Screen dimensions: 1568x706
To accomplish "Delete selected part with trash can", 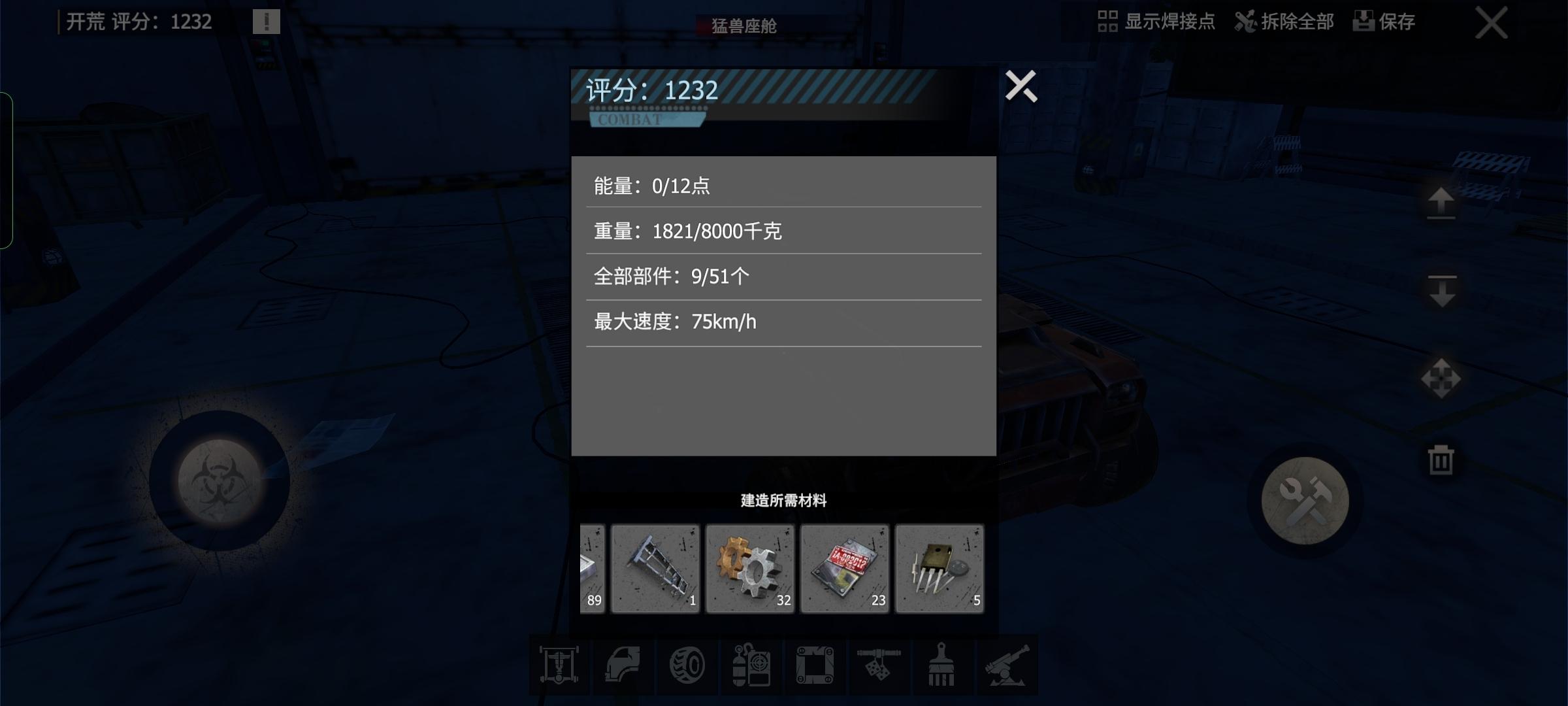I will tap(1441, 460).
